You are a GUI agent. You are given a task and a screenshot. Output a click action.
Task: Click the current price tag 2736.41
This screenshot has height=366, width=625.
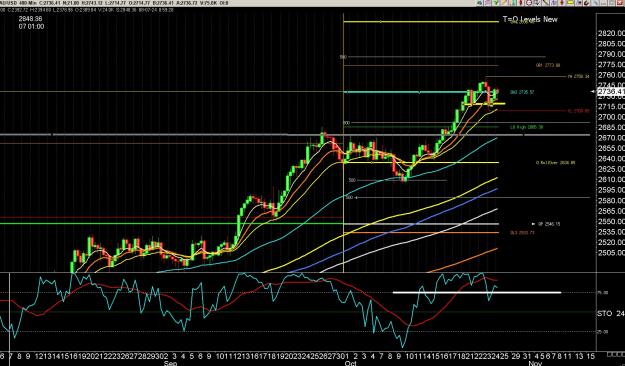610,92
